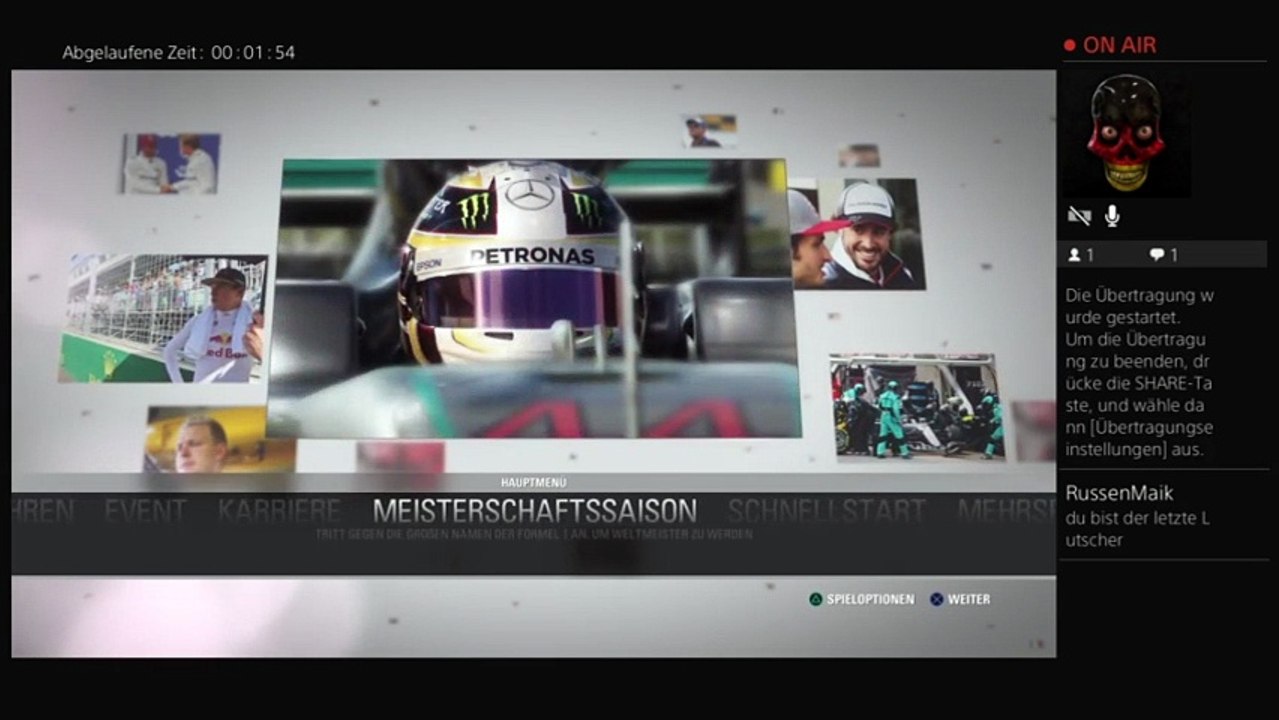1279x720 pixels.
Task: Click the skull broadcaster avatar
Action: tap(1126, 134)
